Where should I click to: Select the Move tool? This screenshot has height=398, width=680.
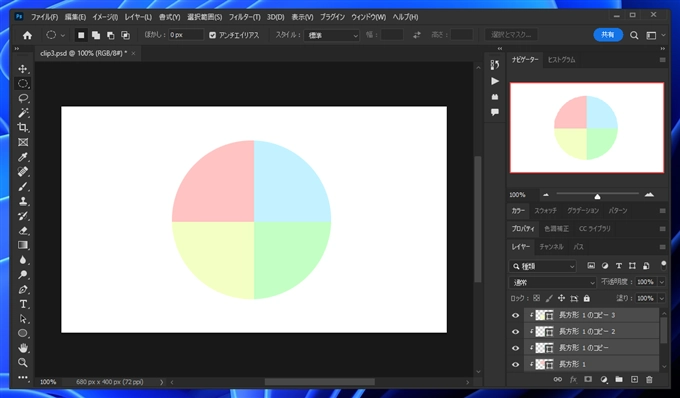[x=23, y=69]
